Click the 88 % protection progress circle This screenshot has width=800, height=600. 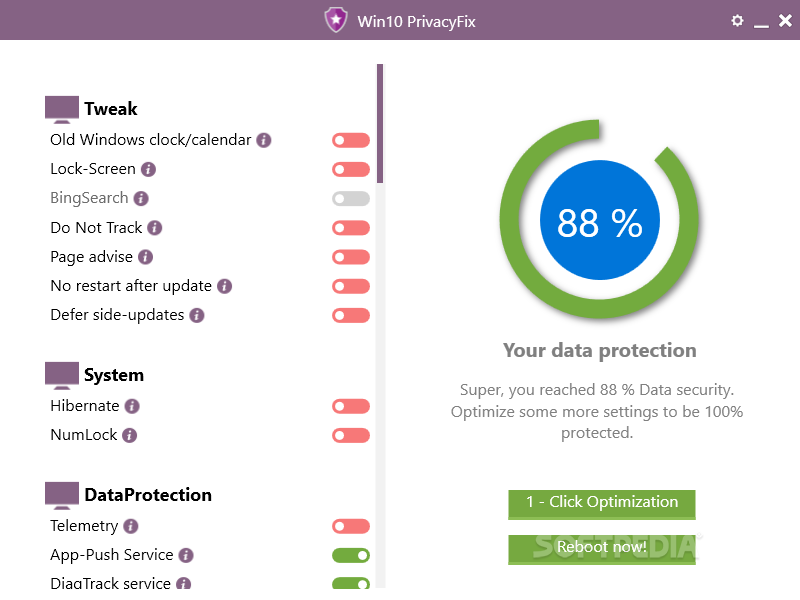tap(599, 220)
